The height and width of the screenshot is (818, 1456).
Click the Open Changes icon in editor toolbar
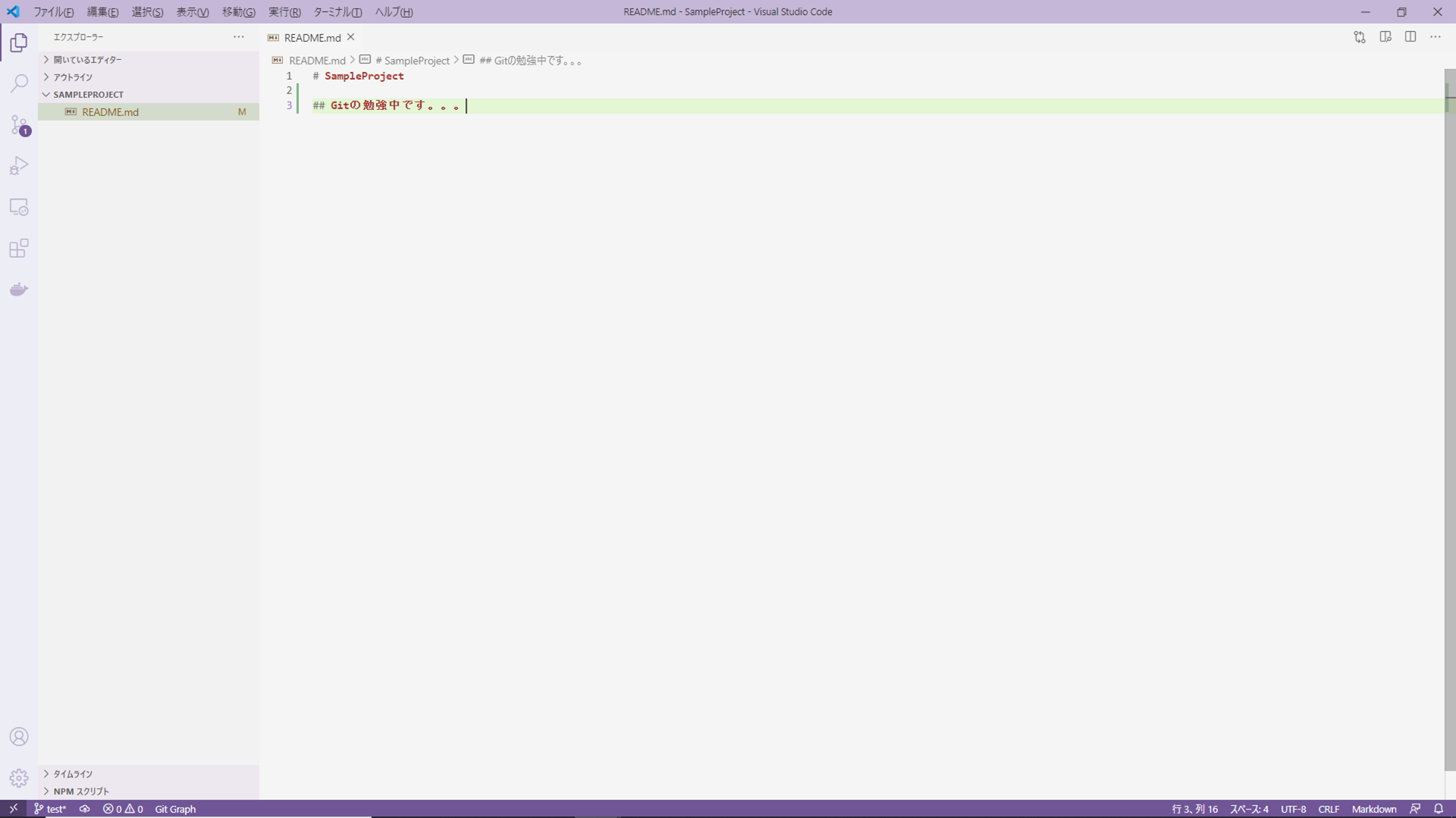coord(1360,37)
